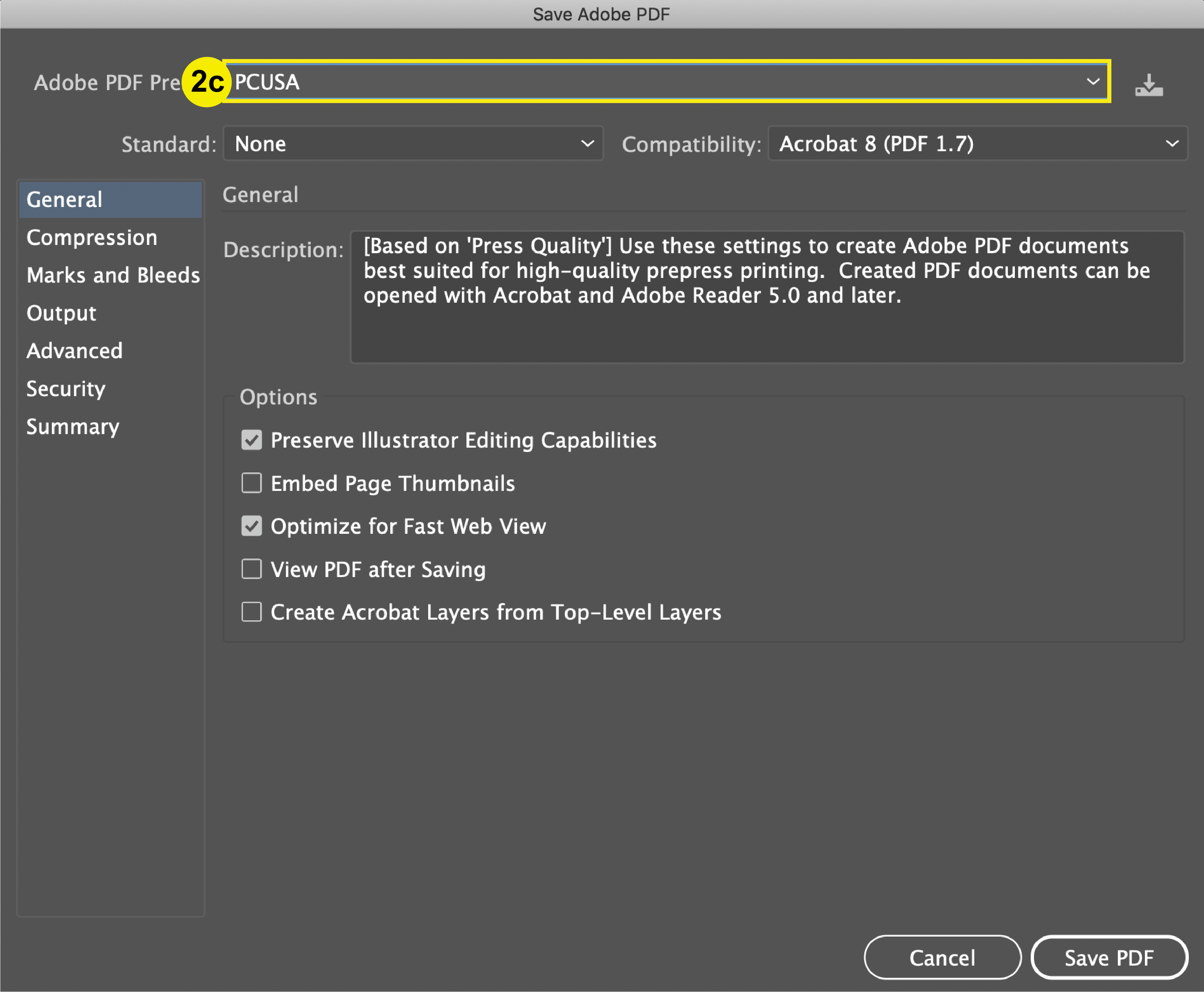Screen dimensions: 1204x992
Task: Uncheck Preserve Illustrator Editing Capabilities
Action: coord(252,440)
